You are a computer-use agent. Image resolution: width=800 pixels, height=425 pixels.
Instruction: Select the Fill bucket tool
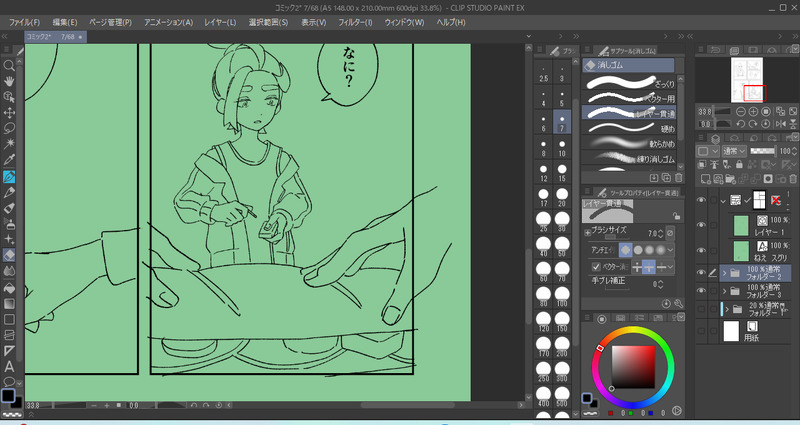coord(9,288)
